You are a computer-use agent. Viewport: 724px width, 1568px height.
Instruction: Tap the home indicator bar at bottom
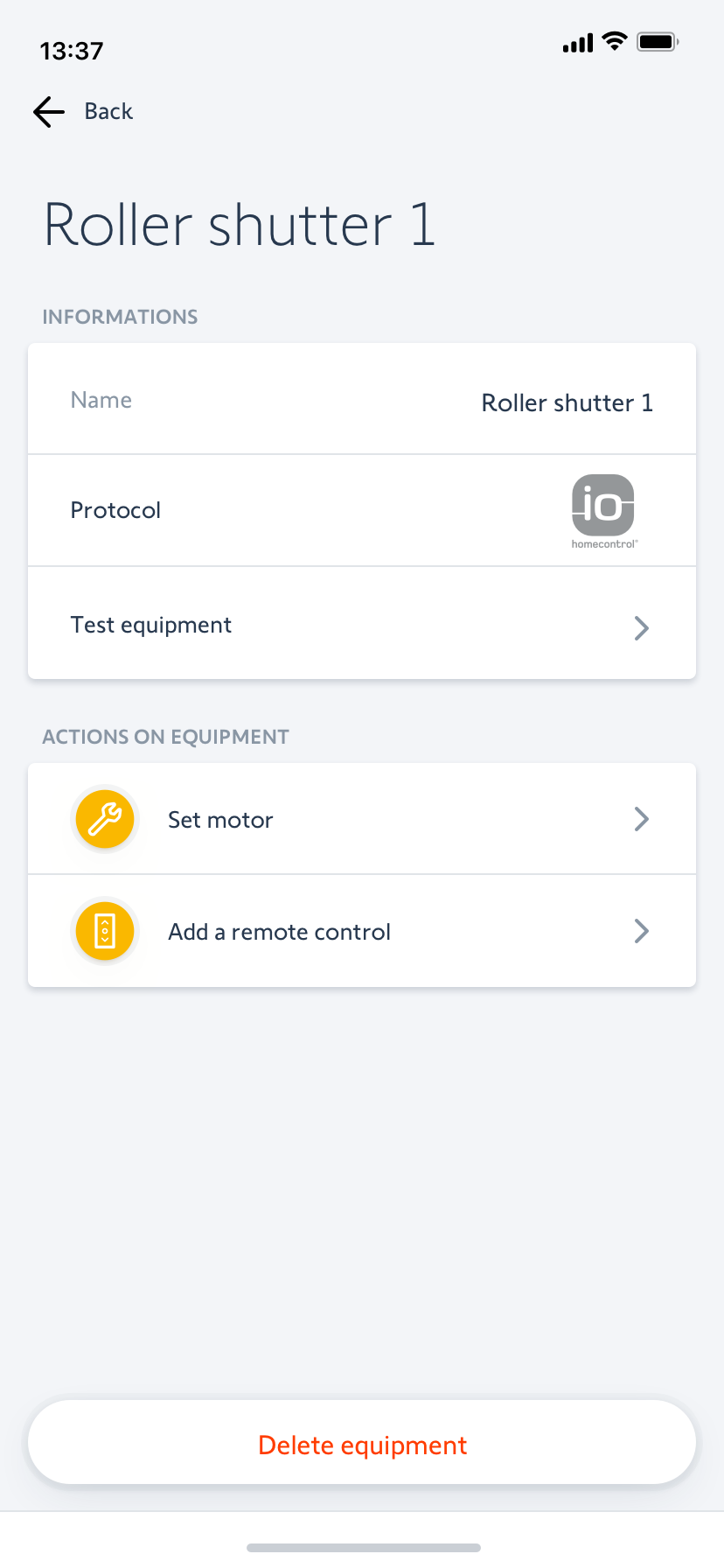pos(363,1547)
